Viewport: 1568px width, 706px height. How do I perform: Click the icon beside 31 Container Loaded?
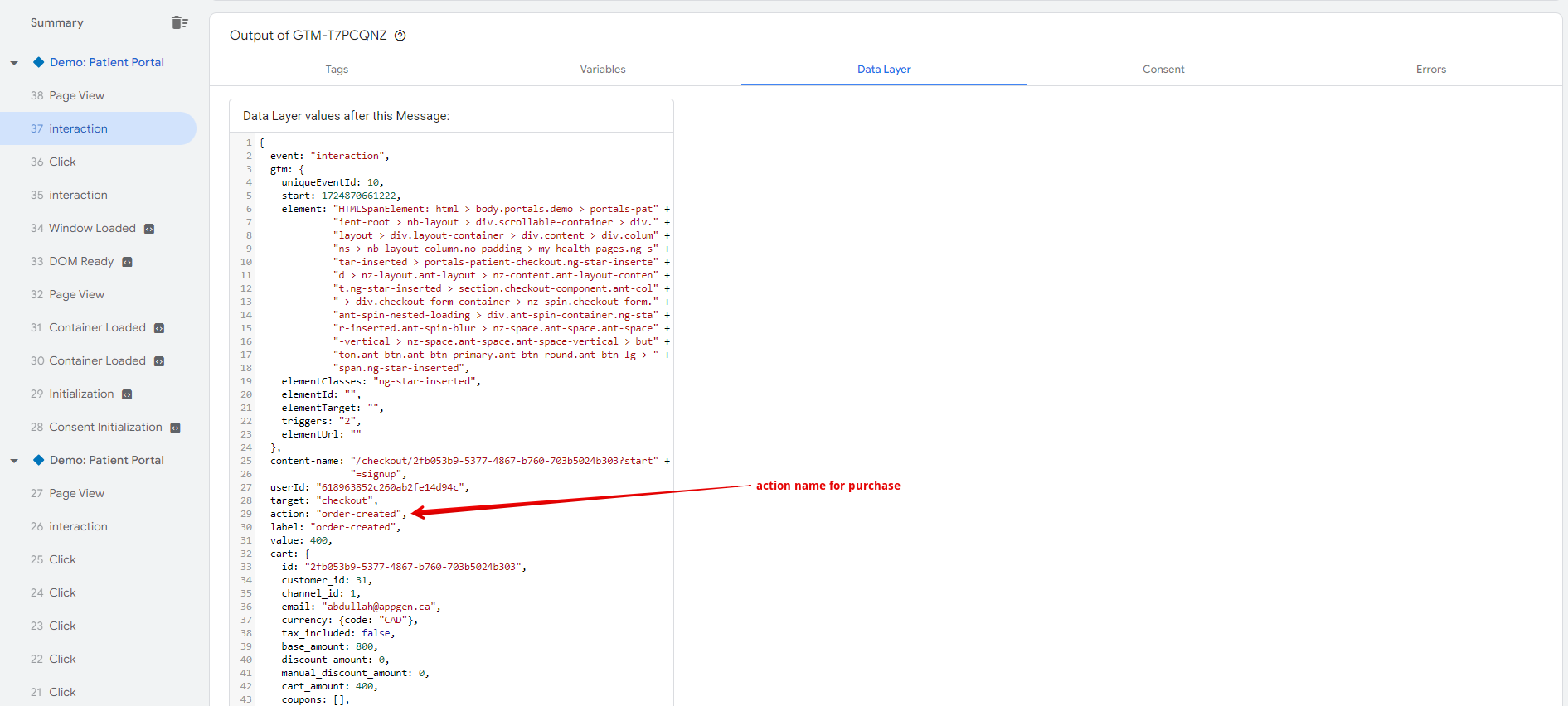coord(159,328)
